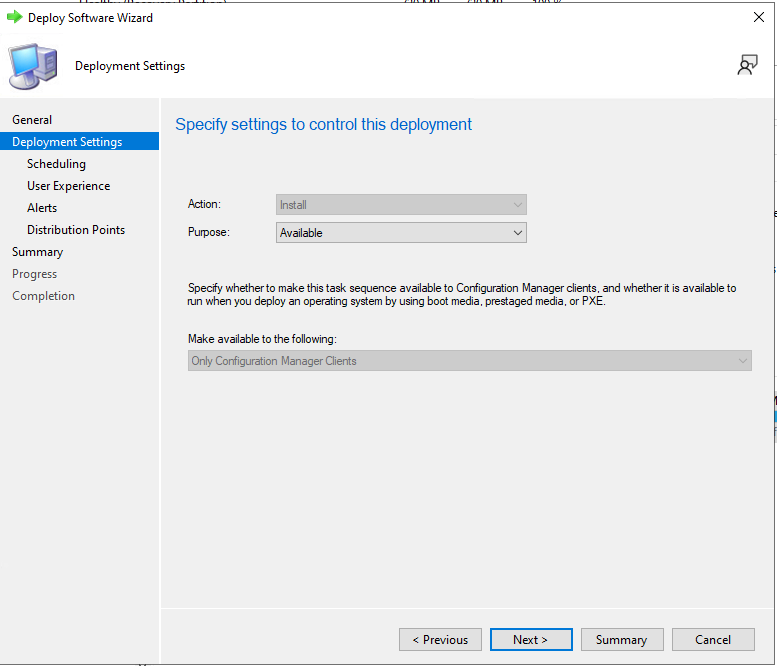Open the Scheduling step
Viewport: 777px width, 666px height.
(x=56, y=164)
